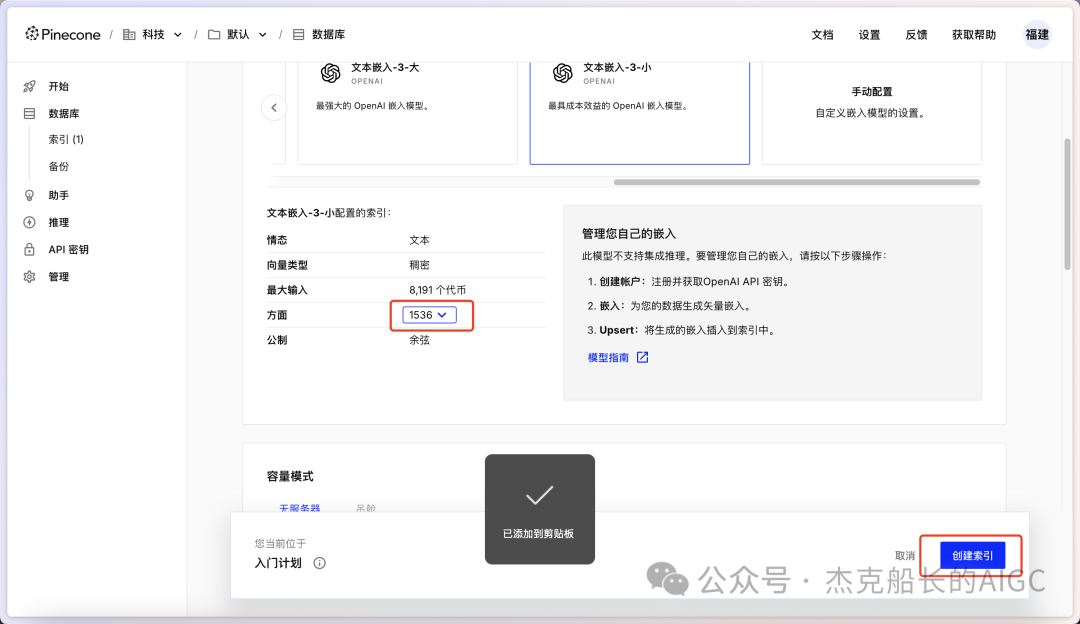The height and width of the screenshot is (624, 1080).
Task: Click the rocket icon beside 开始
Action: [29, 86]
